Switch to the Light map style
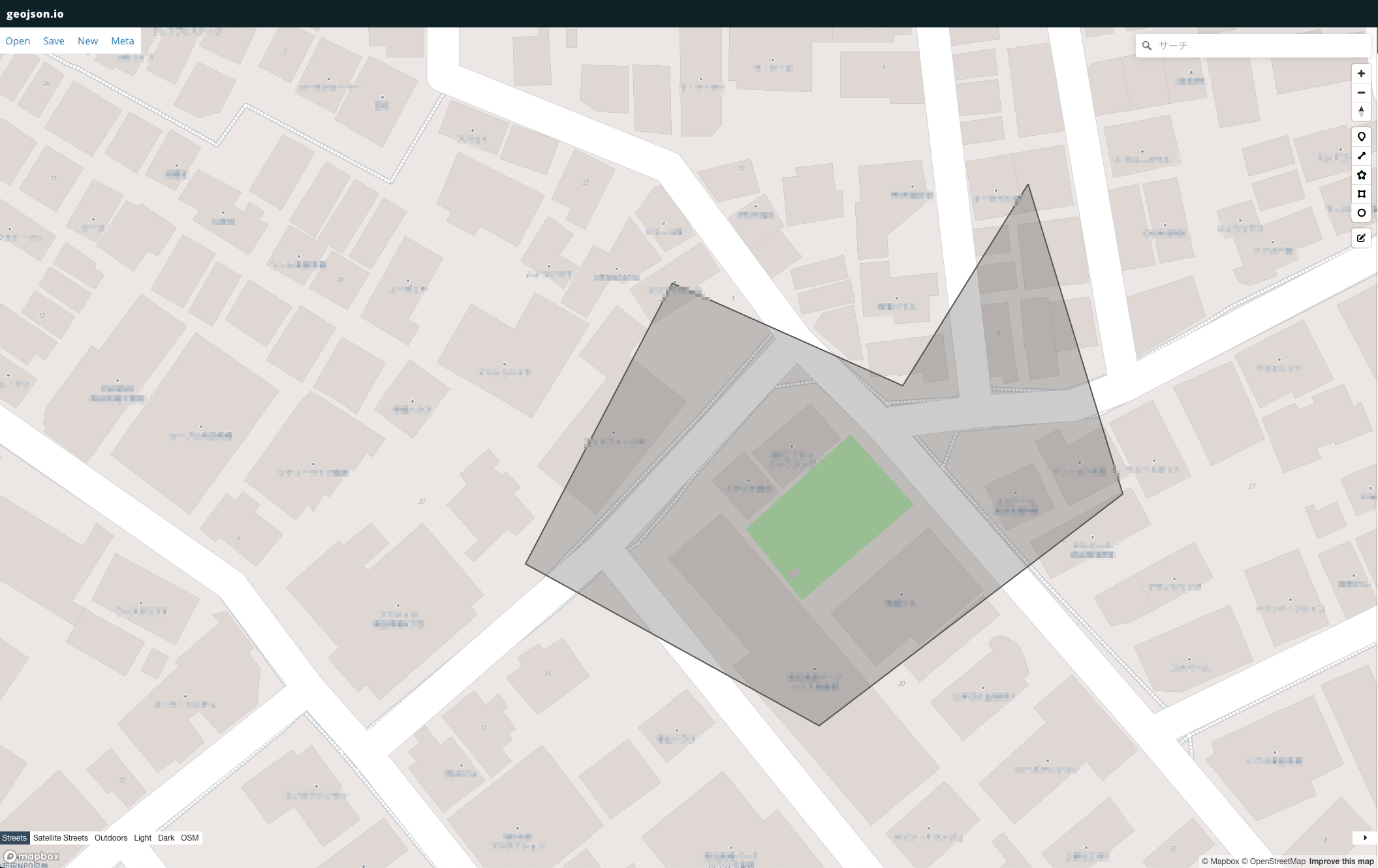 [142, 838]
